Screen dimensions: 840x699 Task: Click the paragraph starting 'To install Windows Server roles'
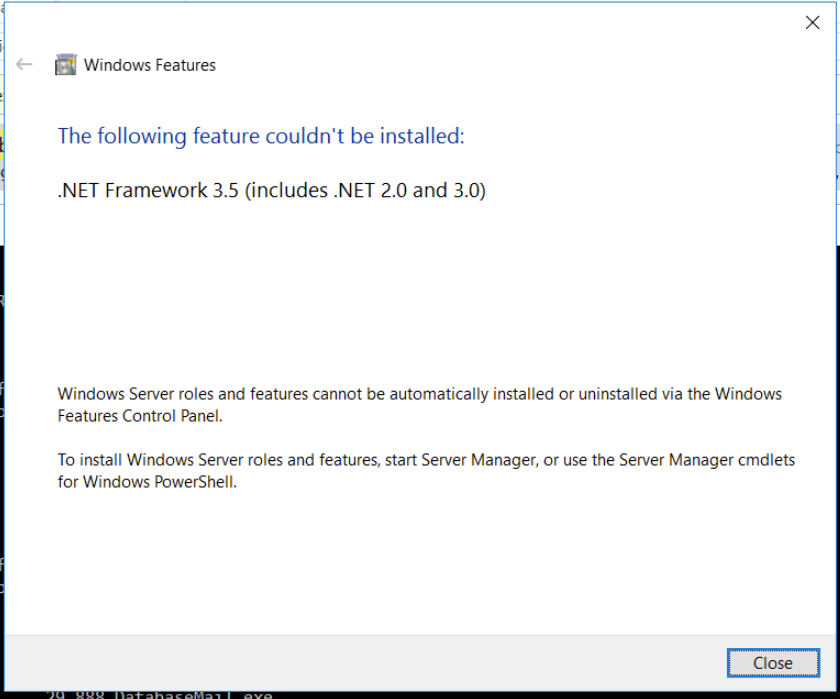[426, 471]
